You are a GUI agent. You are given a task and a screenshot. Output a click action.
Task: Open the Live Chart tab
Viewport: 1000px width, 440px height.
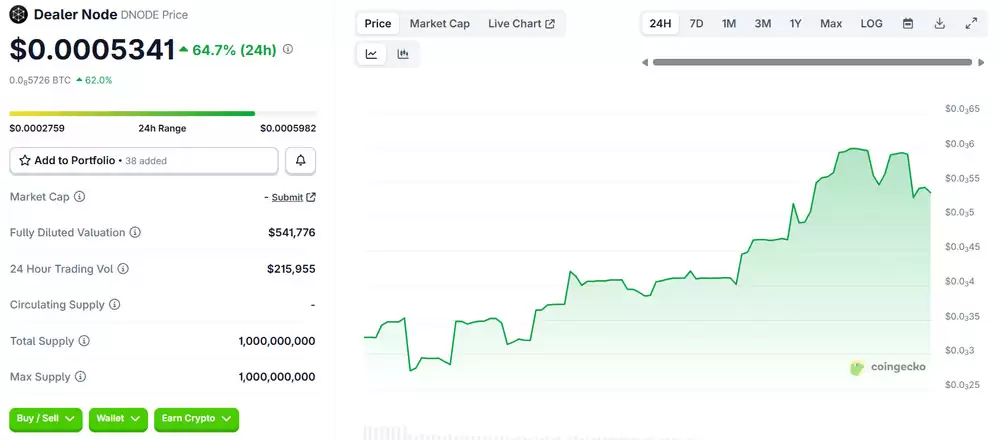[521, 23]
